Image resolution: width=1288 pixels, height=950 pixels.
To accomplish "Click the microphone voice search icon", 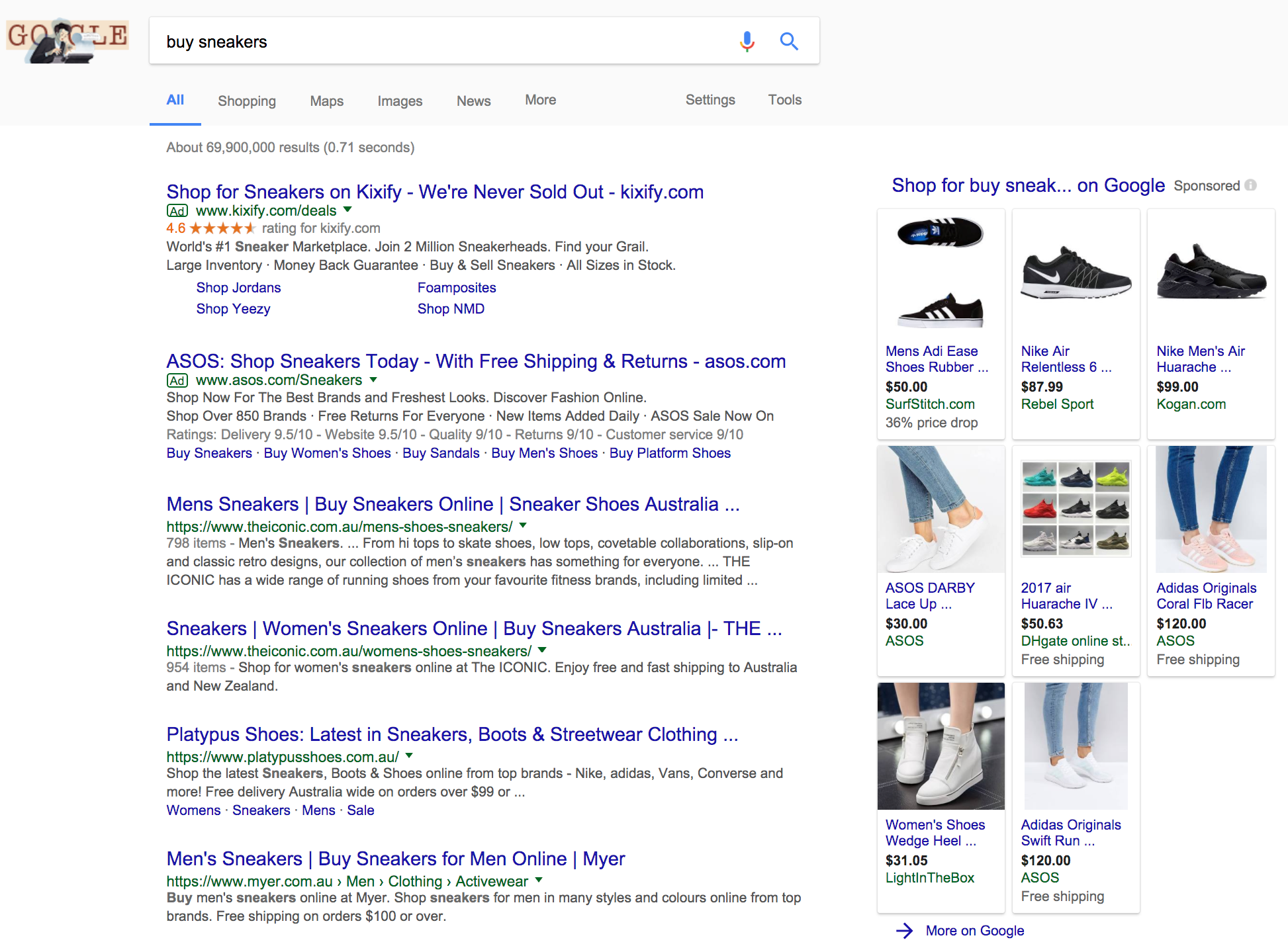I will click(747, 42).
